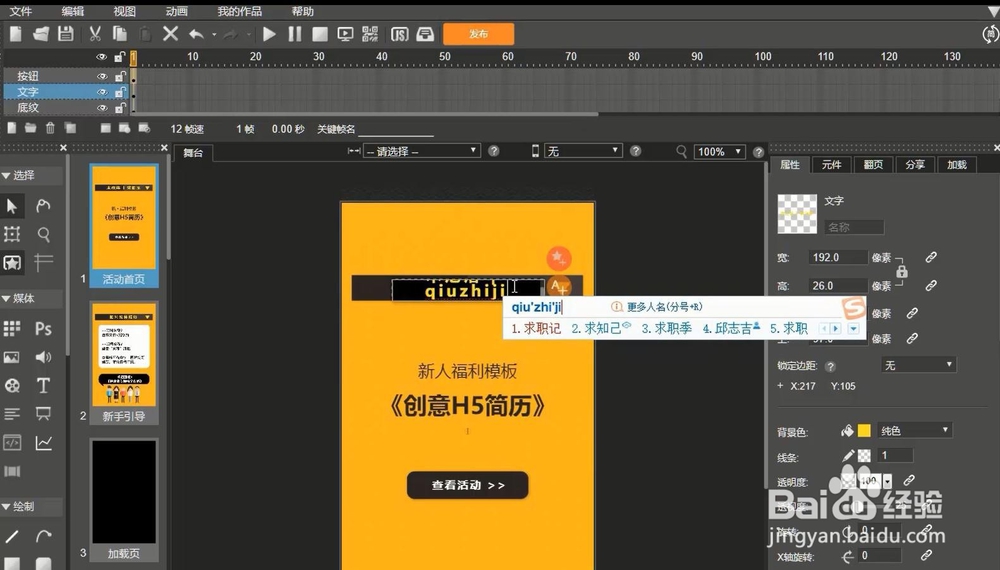Select the Ps import tool
Viewport: 1000px width, 570px height.
43,328
